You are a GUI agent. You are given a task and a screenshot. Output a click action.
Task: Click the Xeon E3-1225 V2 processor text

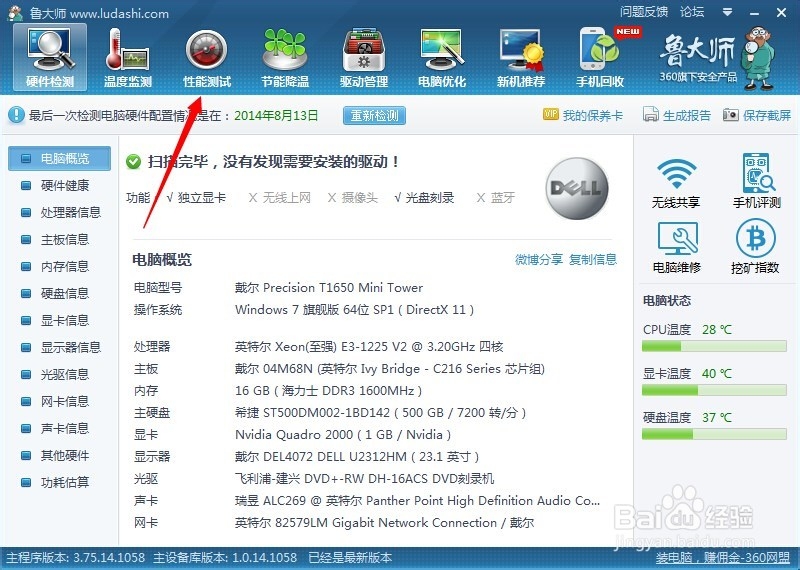pos(369,347)
